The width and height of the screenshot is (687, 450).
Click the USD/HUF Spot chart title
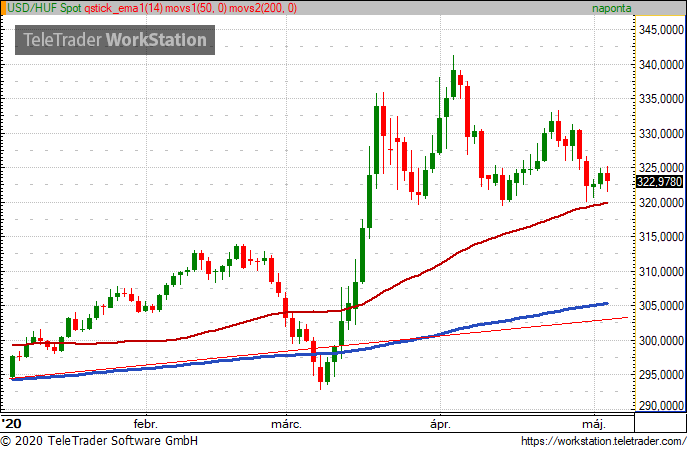click(x=44, y=8)
